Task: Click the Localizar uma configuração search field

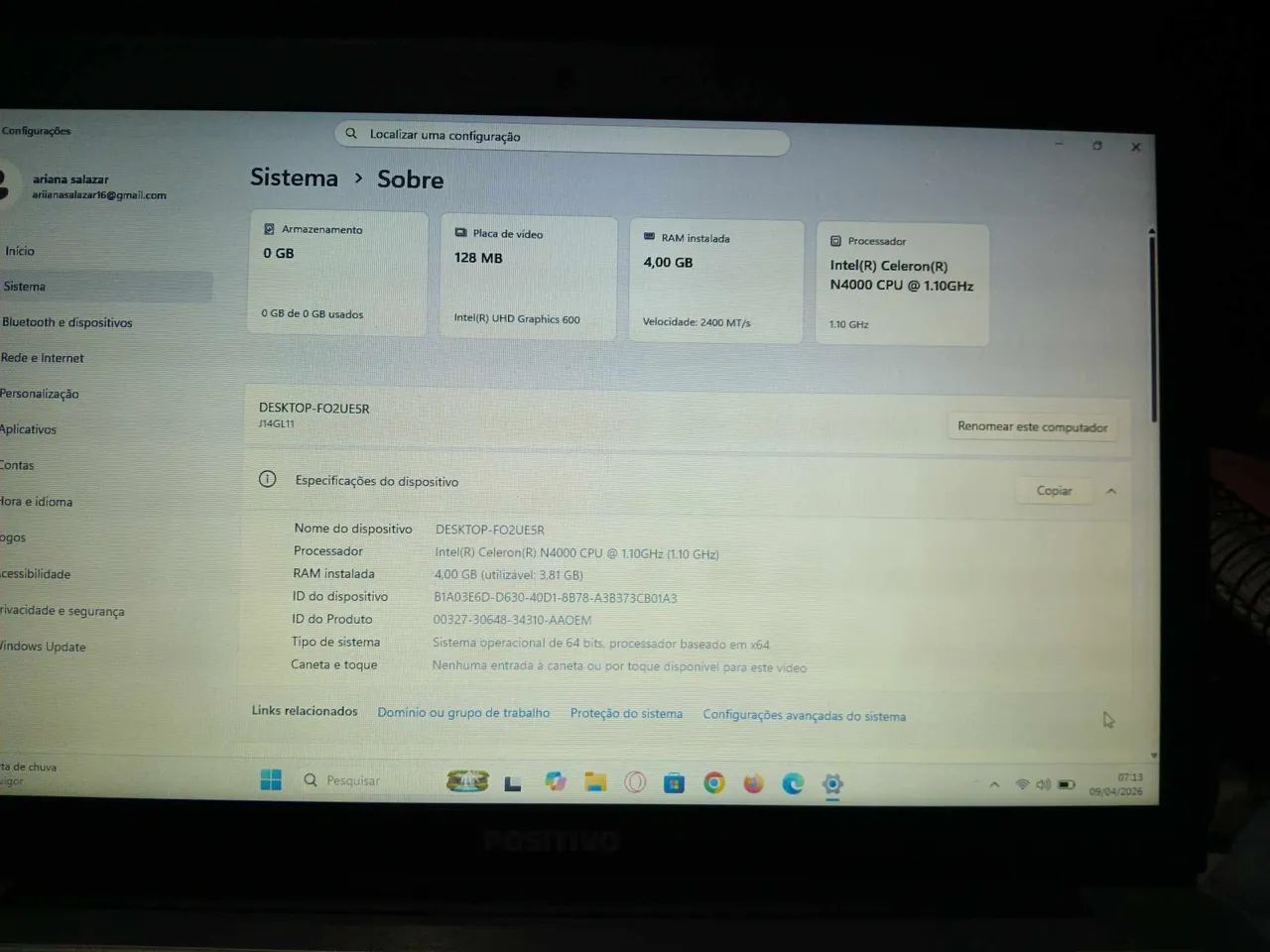Action: [x=562, y=138]
